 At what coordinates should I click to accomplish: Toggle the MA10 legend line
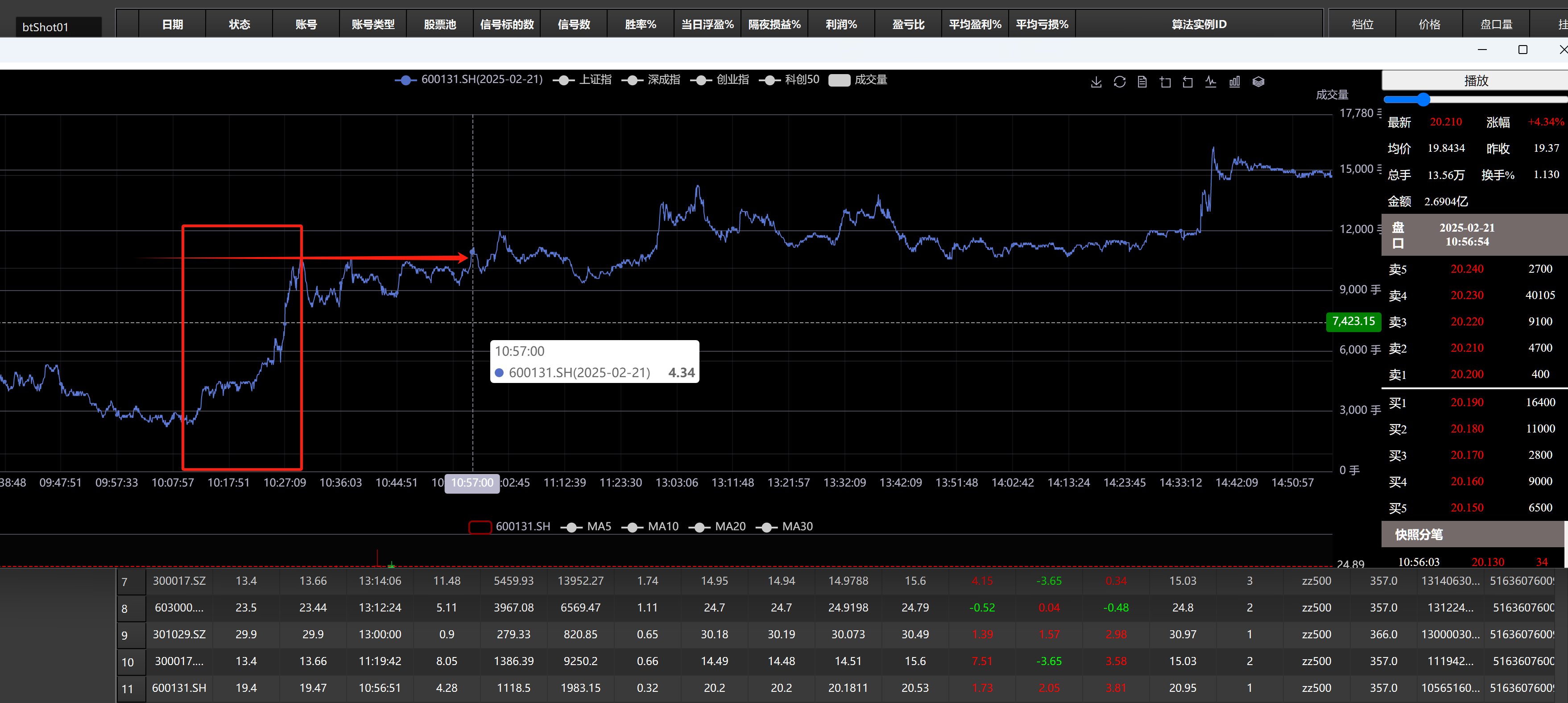[x=650, y=526]
